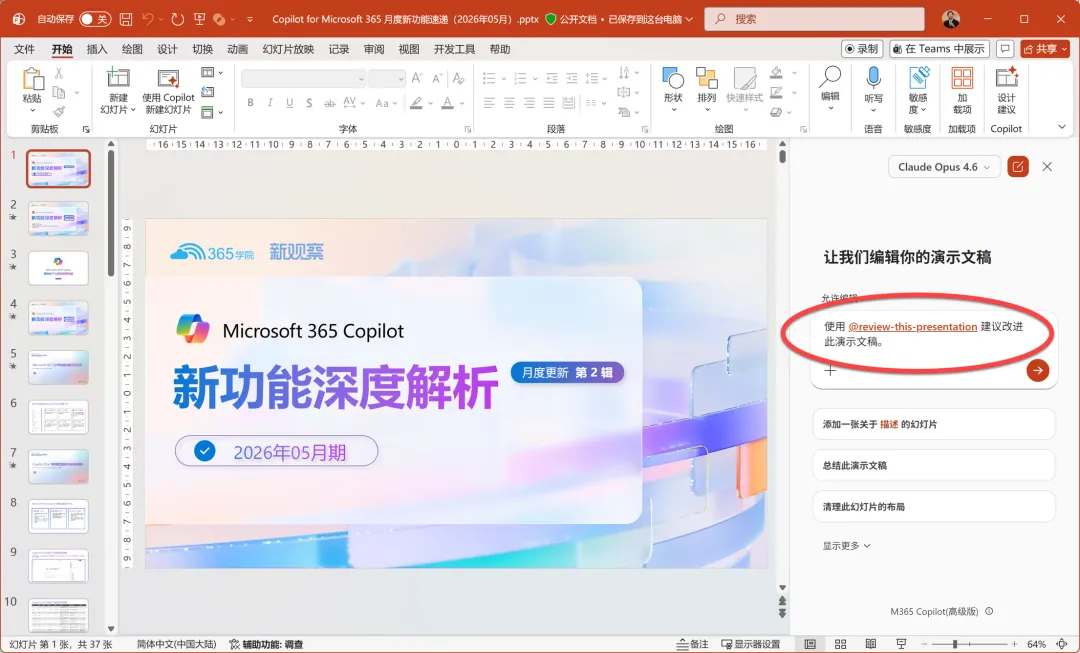Click the 粘贴 paste icon
The width and height of the screenshot is (1080, 653).
point(32,79)
